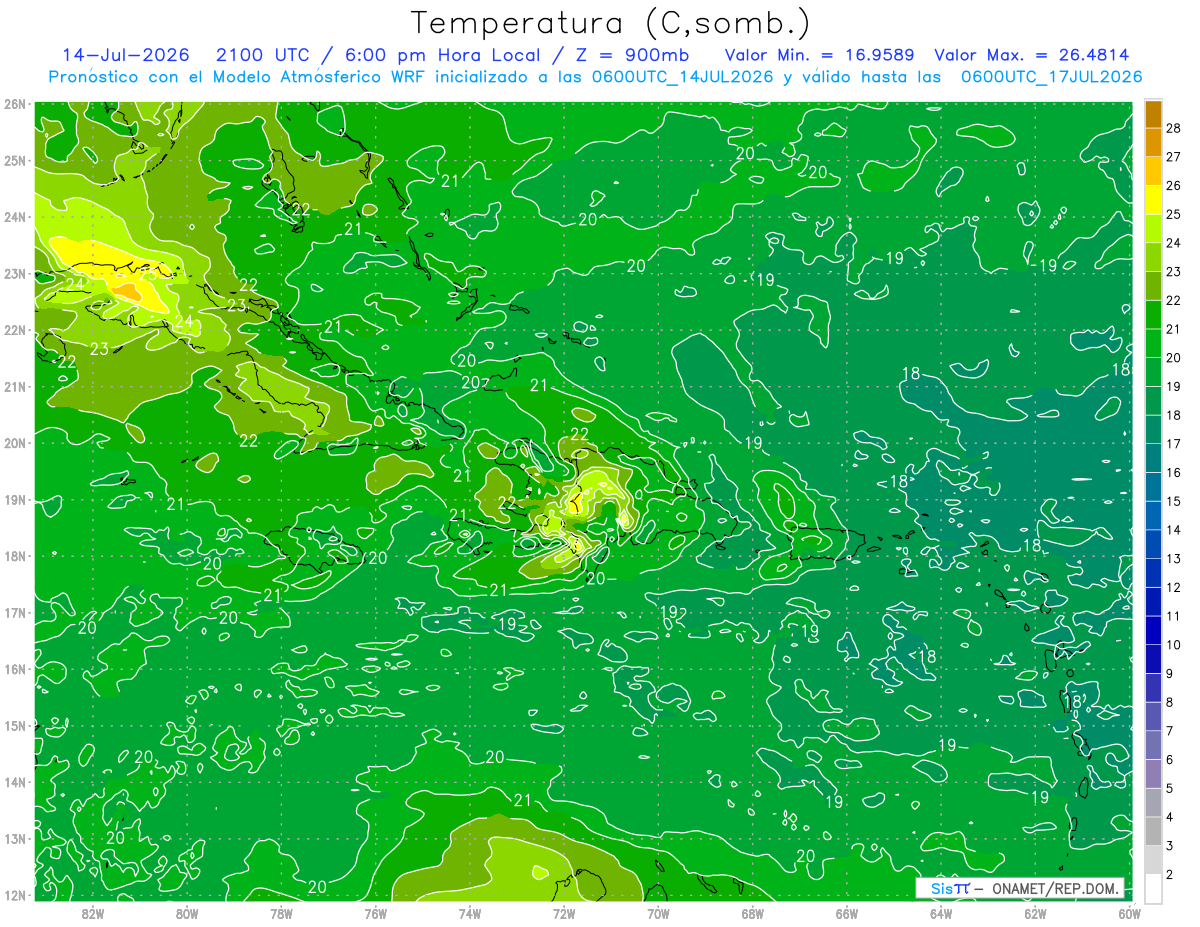Click the 68W longitude axis label

[x=752, y=913]
